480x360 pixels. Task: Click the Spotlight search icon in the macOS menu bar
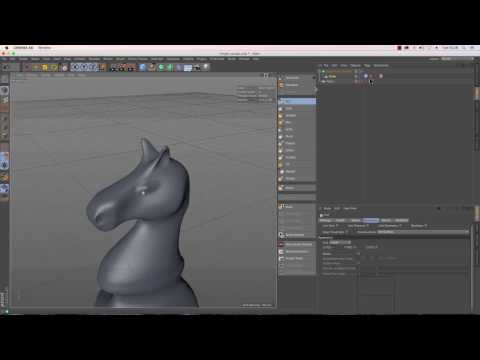[x=464, y=48]
